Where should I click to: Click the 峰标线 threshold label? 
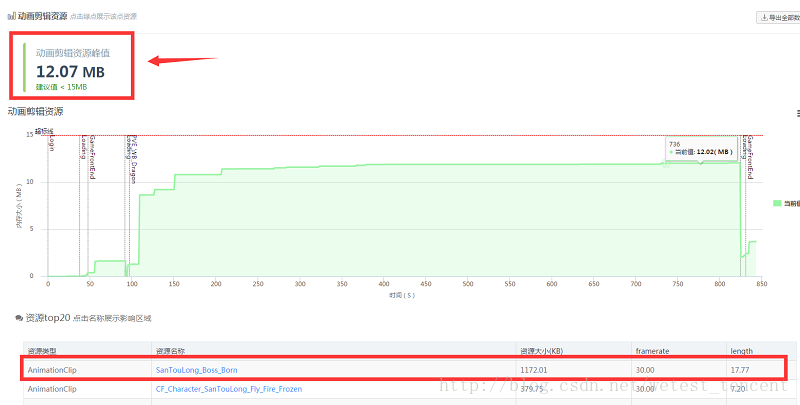coord(44,132)
